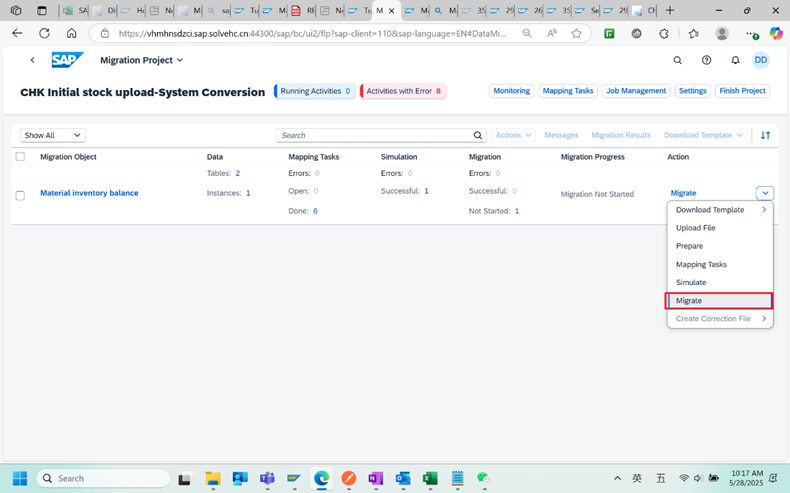Click Windows taskbar Search box
Image resolution: width=790 pixels, height=493 pixels.
(103, 478)
